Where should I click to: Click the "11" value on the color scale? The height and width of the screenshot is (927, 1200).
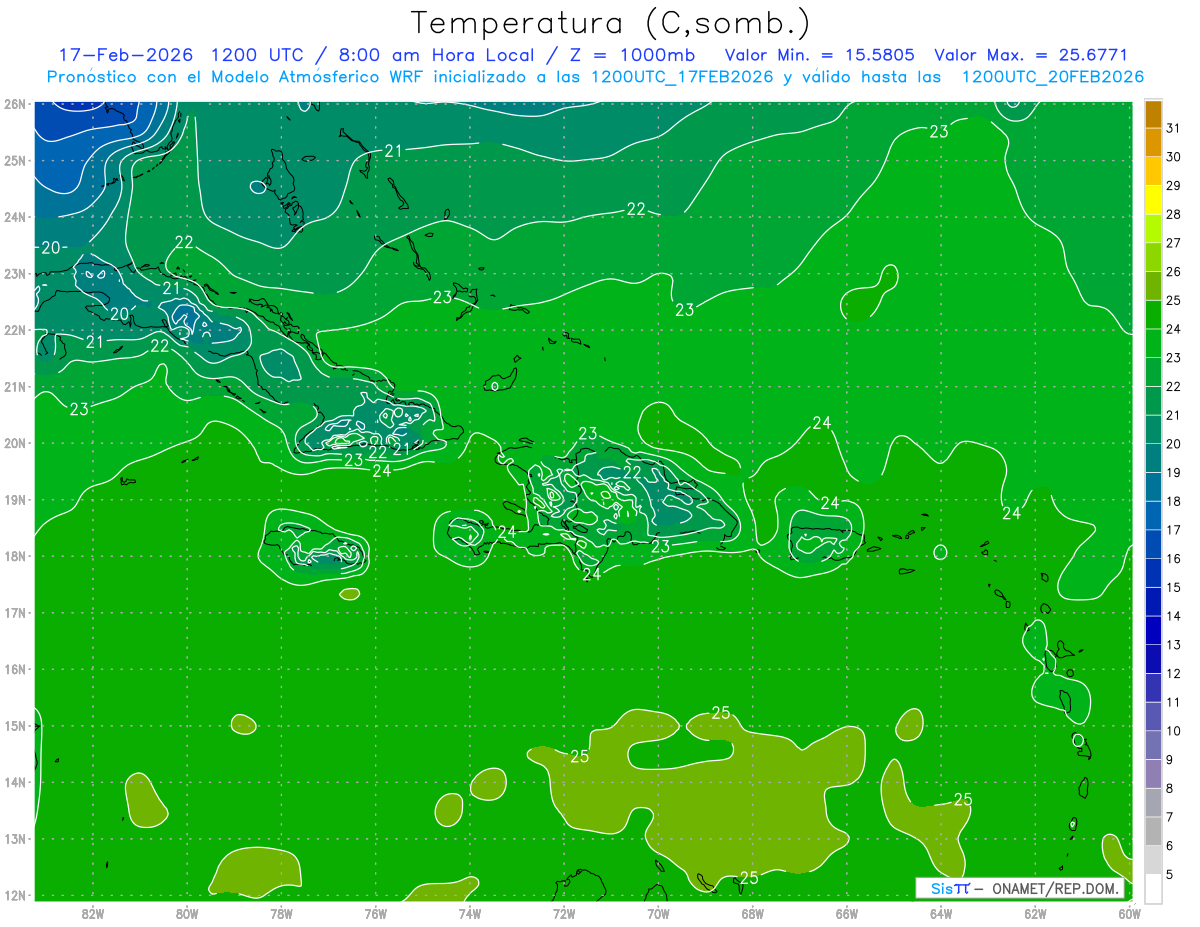click(1173, 702)
